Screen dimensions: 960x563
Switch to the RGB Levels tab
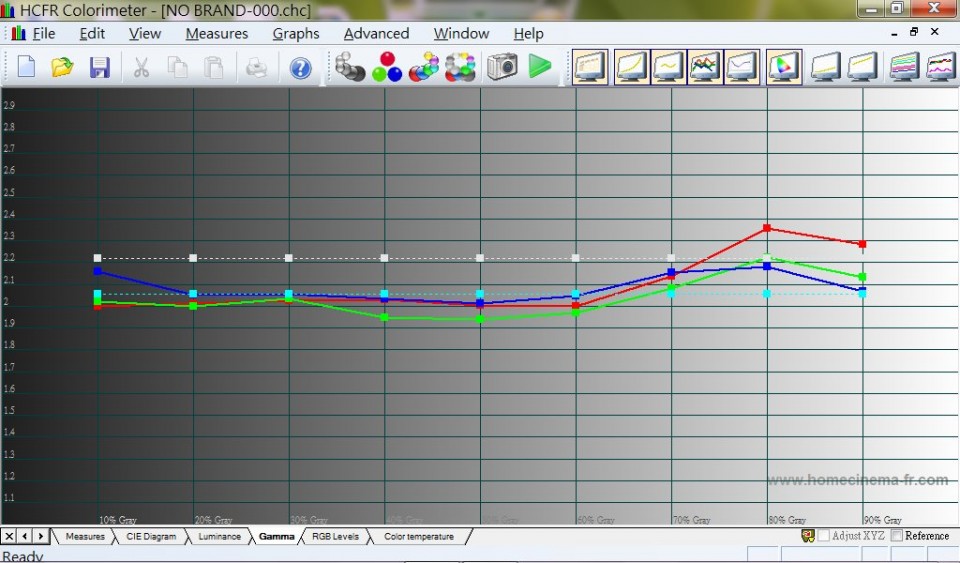335,537
